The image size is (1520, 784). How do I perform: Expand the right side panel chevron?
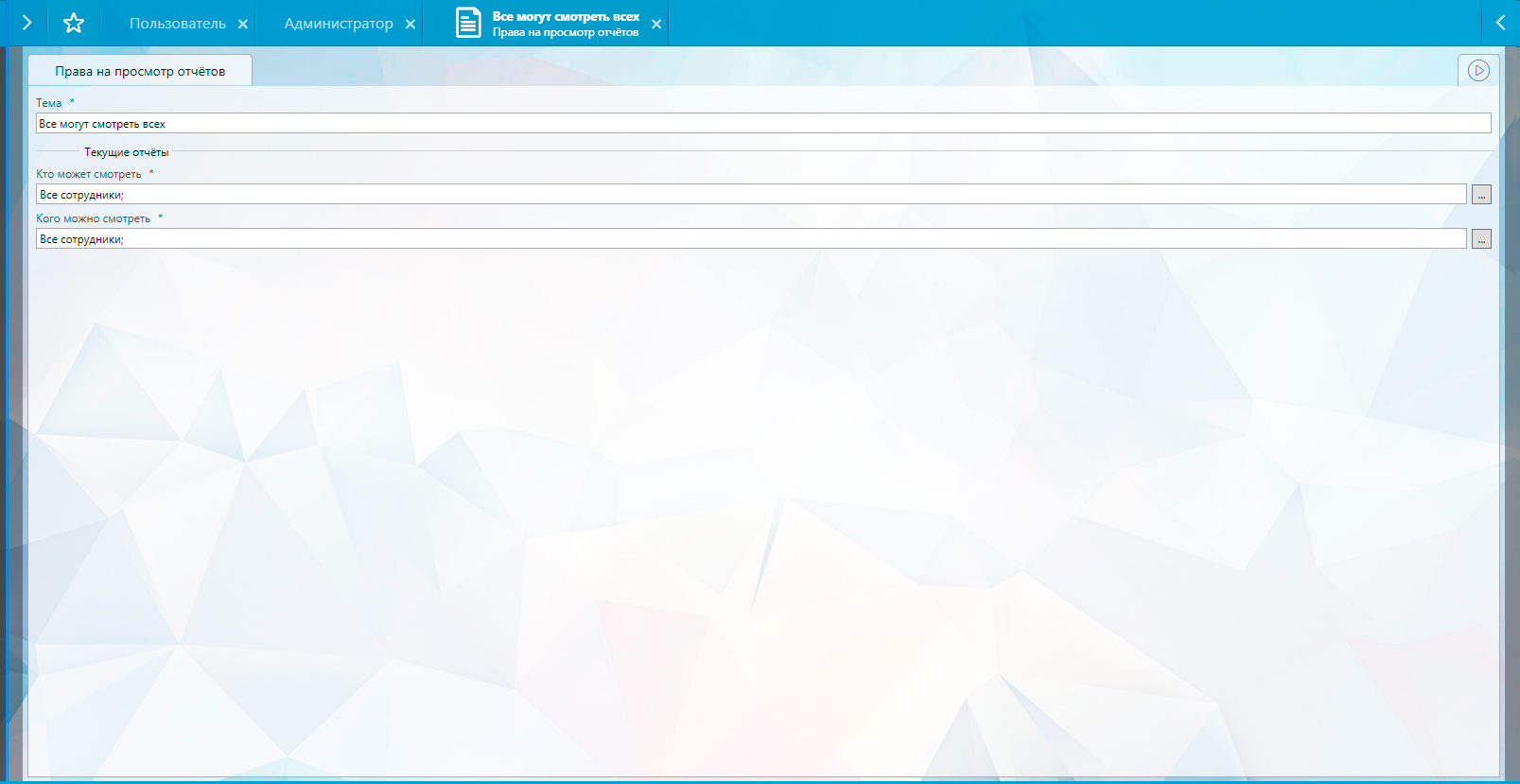point(1500,23)
